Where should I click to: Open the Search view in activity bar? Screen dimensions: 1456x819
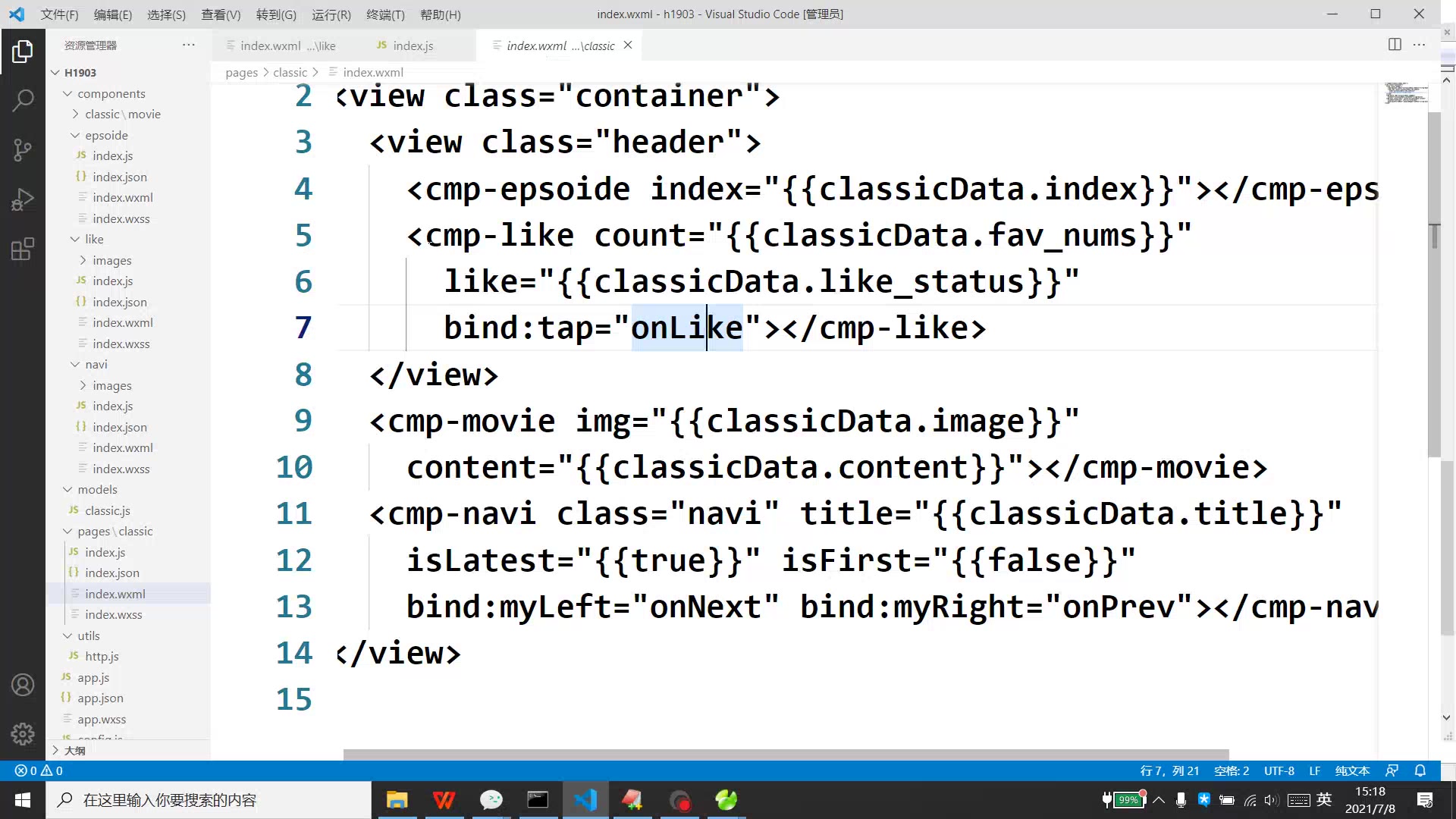[x=23, y=100]
